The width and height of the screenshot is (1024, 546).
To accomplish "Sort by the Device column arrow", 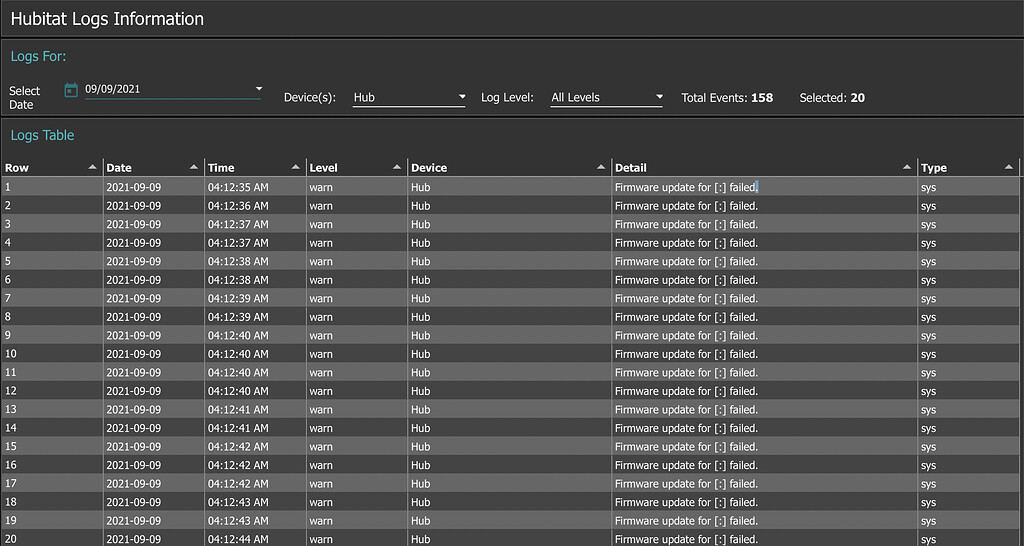I will [x=601, y=167].
